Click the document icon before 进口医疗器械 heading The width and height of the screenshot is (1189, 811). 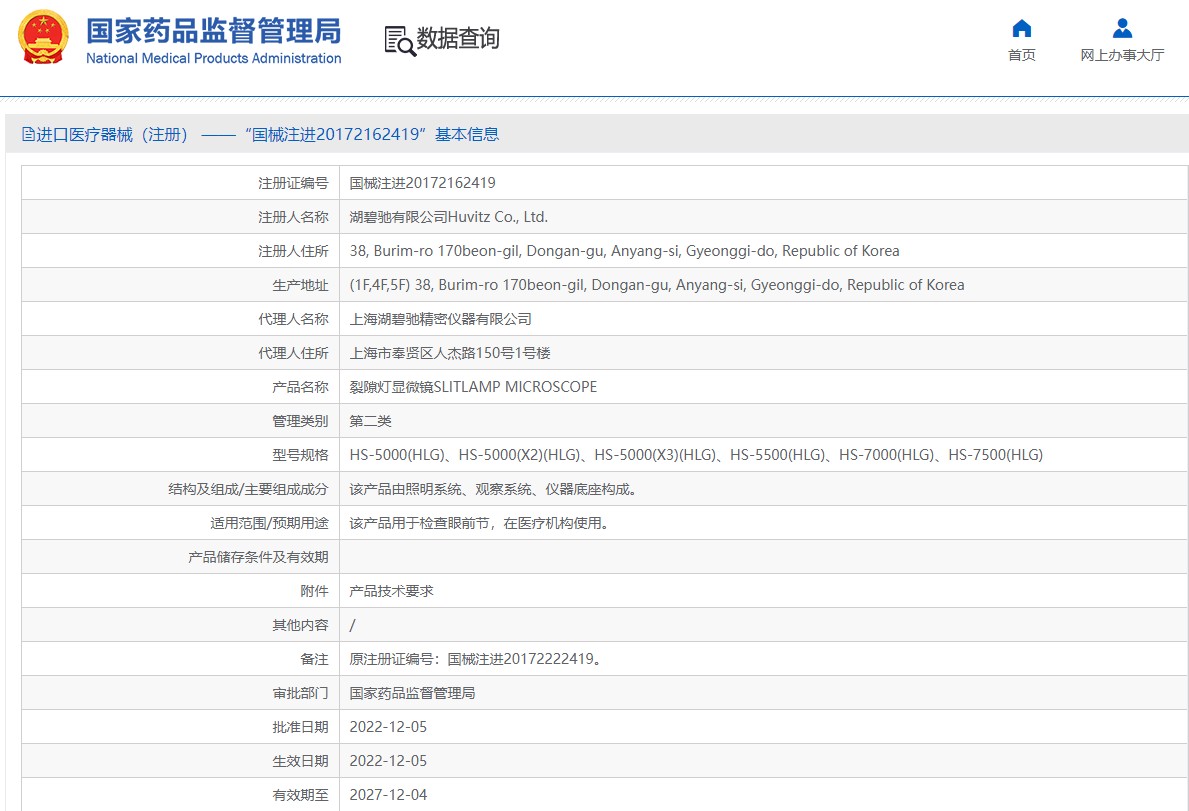pyautogui.click(x=28, y=135)
